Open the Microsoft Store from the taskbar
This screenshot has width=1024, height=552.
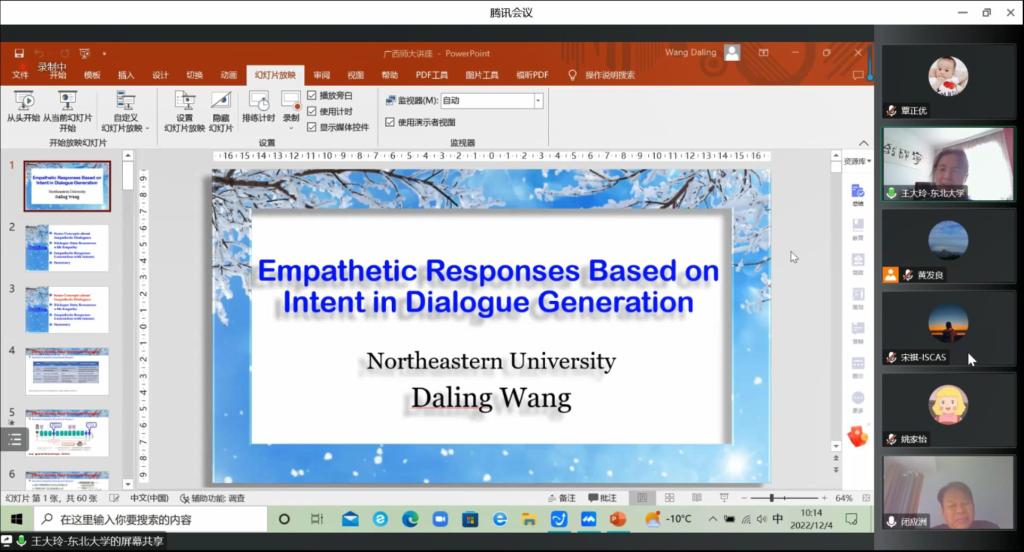470,519
